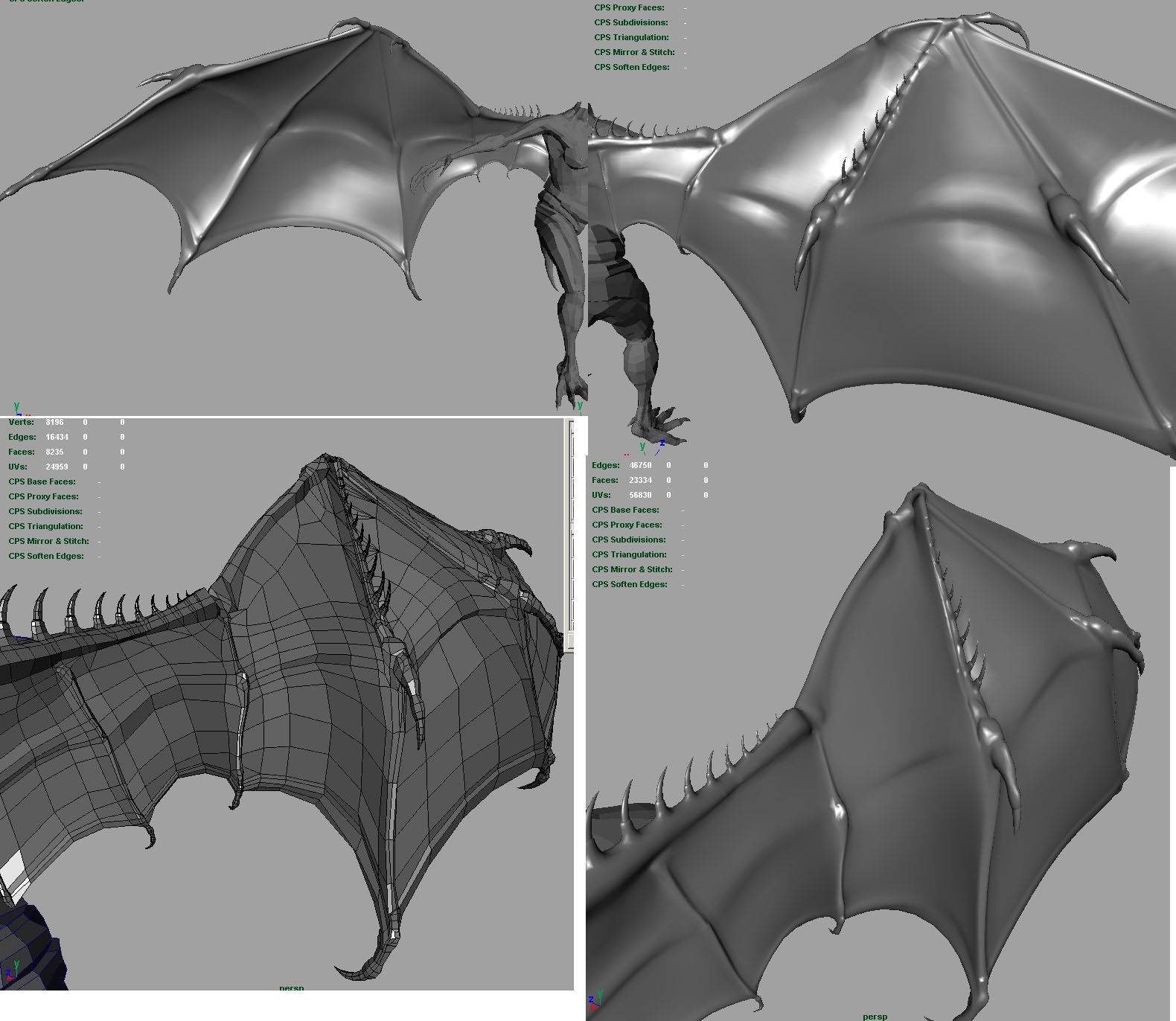Click CPS Base Faces in bottom-right viewport
This screenshot has height=1021, width=1176.
[625, 510]
